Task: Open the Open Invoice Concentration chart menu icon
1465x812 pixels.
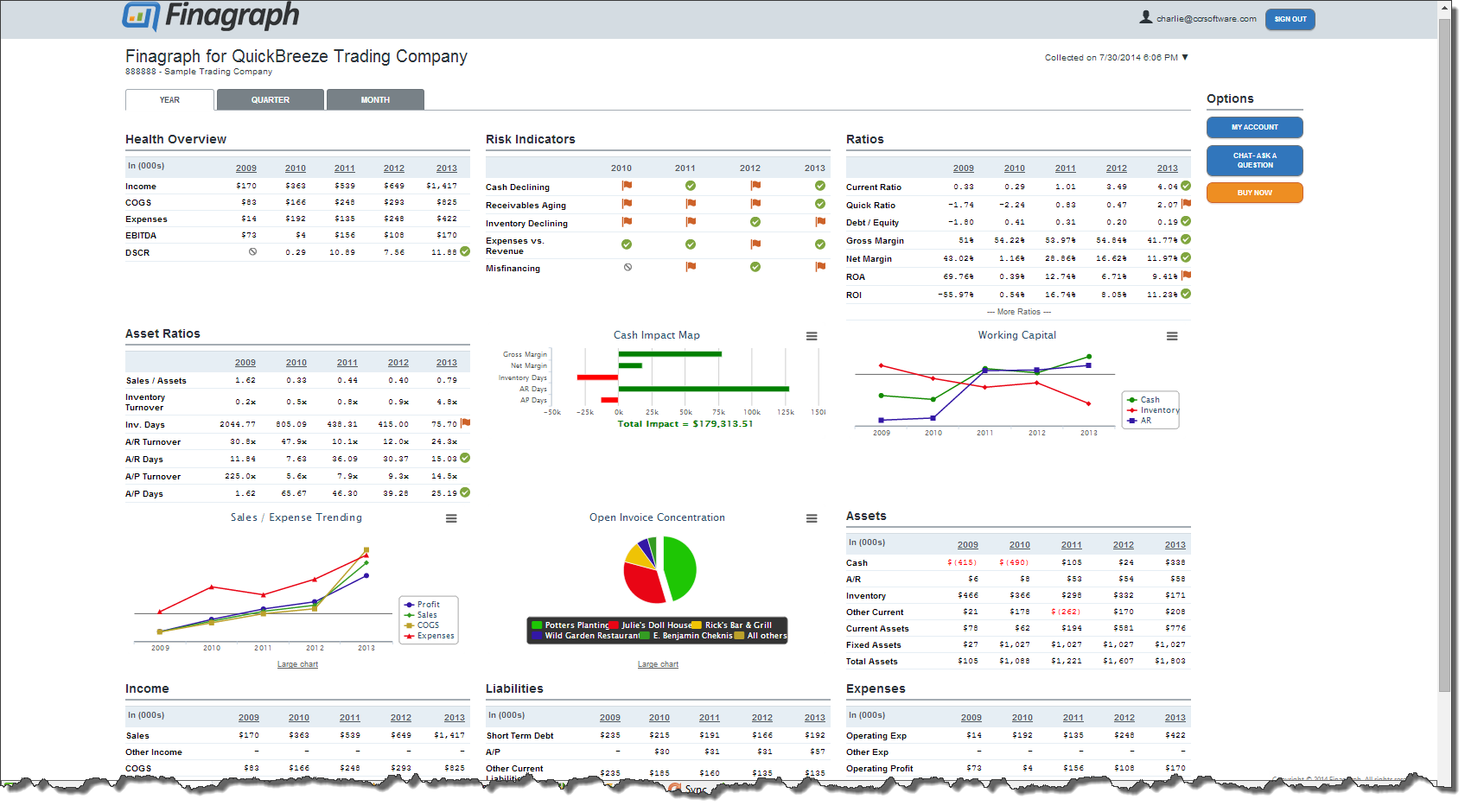Action: tap(812, 518)
